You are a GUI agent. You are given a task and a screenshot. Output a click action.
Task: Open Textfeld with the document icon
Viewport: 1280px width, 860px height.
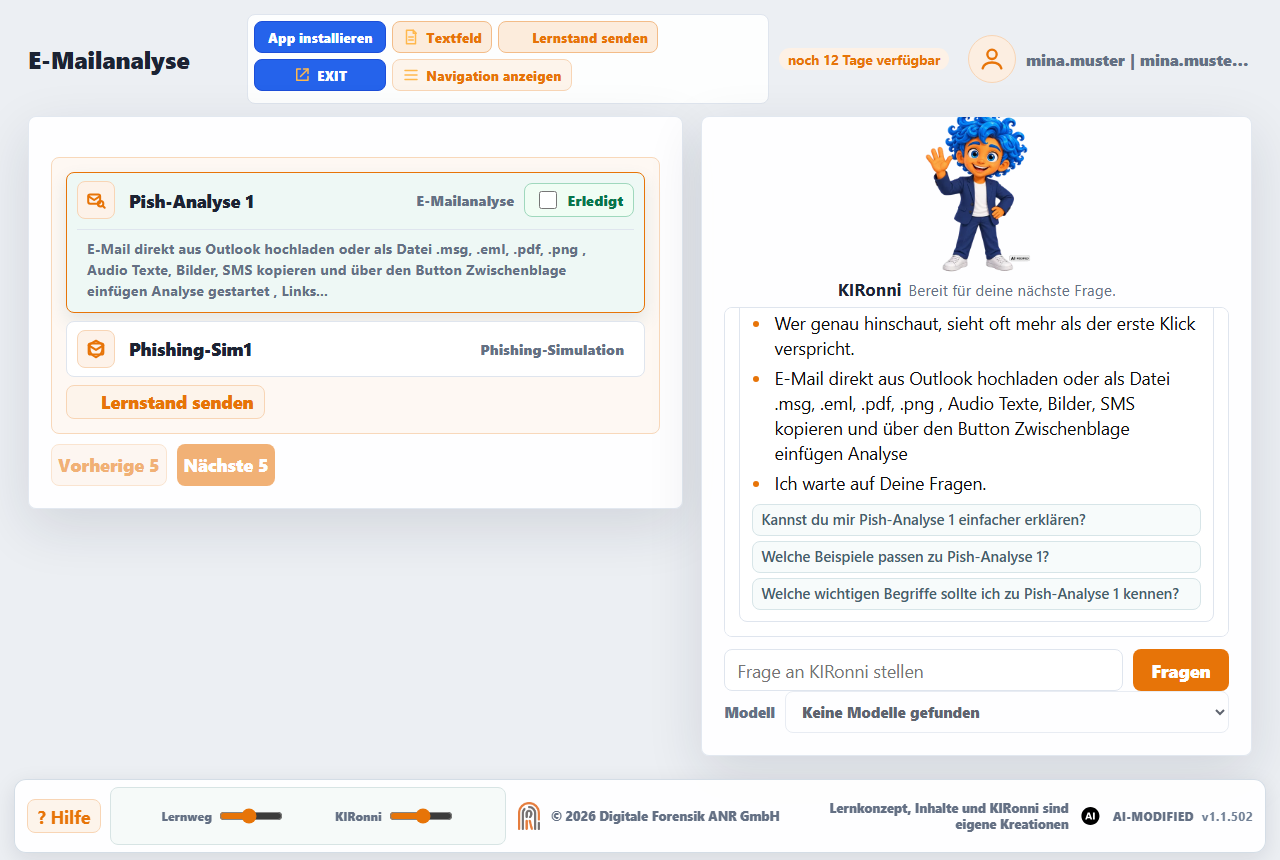click(442, 38)
